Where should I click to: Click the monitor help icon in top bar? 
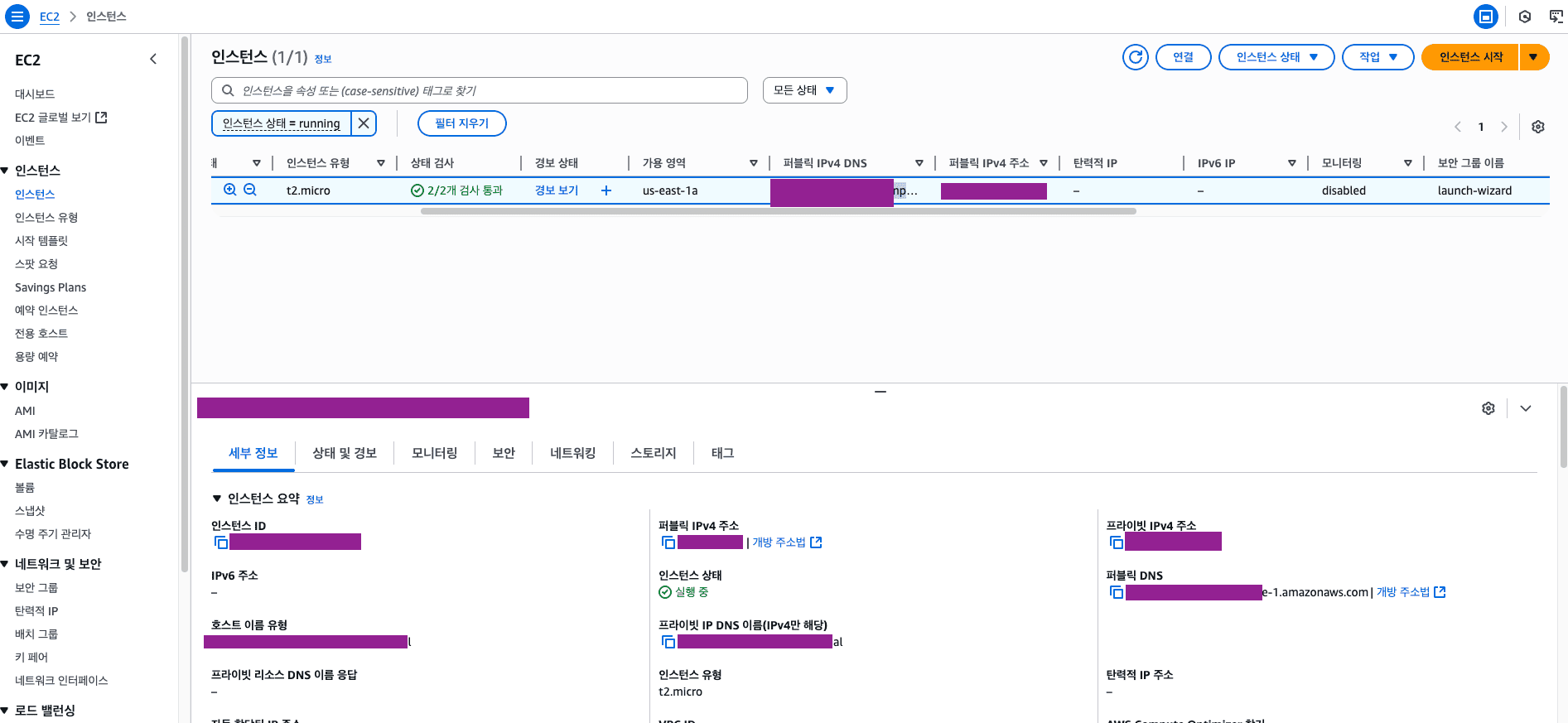point(1556,17)
